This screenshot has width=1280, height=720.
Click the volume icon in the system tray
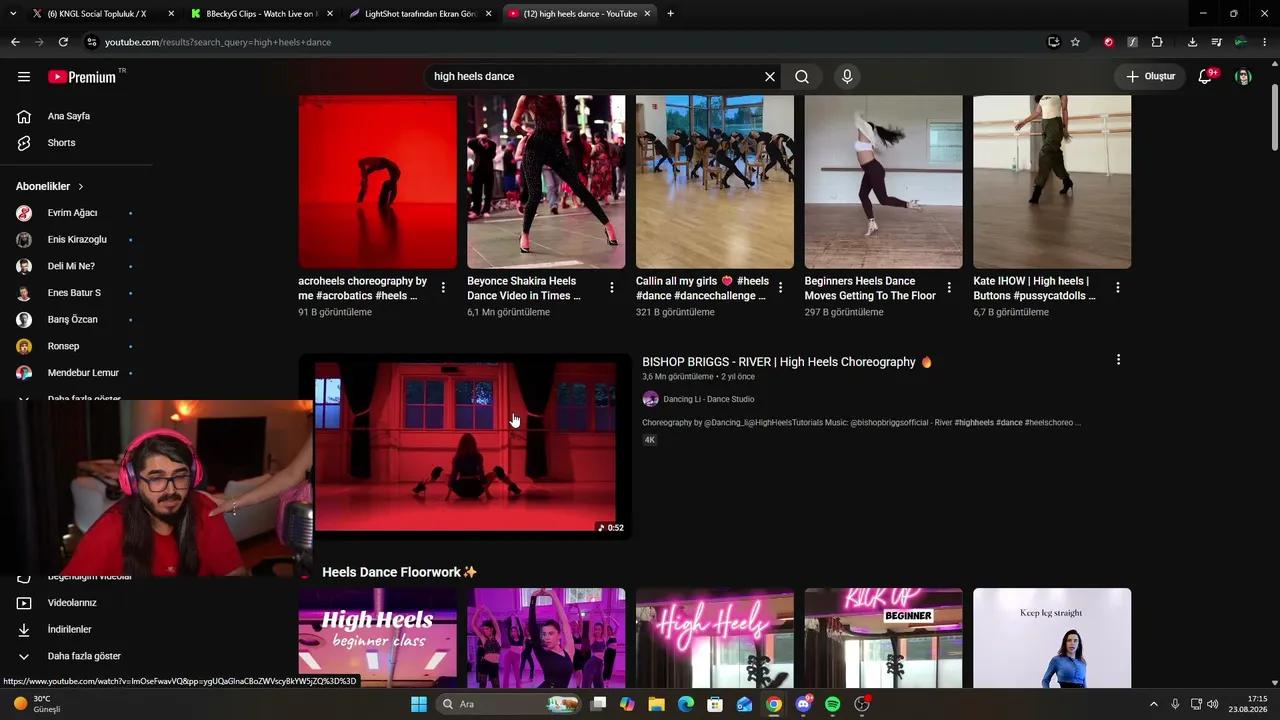pyautogui.click(x=1213, y=704)
